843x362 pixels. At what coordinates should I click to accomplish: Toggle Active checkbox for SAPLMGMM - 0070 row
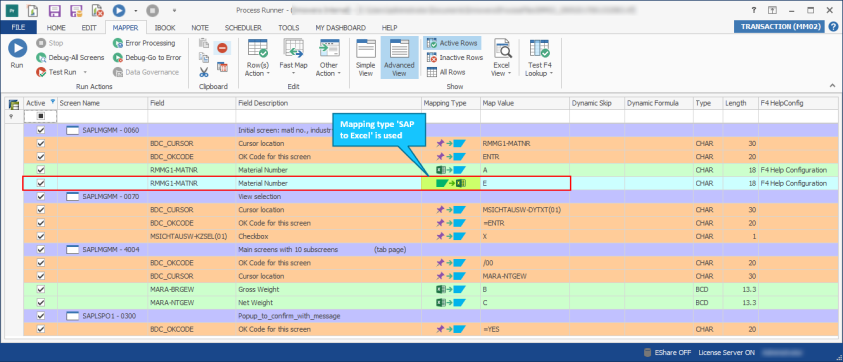(40, 196)
